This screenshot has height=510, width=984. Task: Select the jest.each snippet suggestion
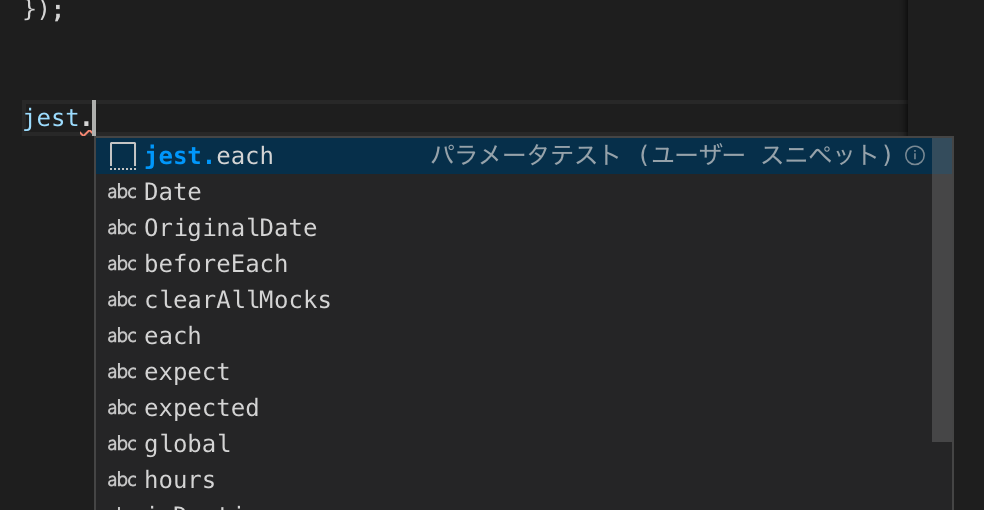(x=209, y=156)
